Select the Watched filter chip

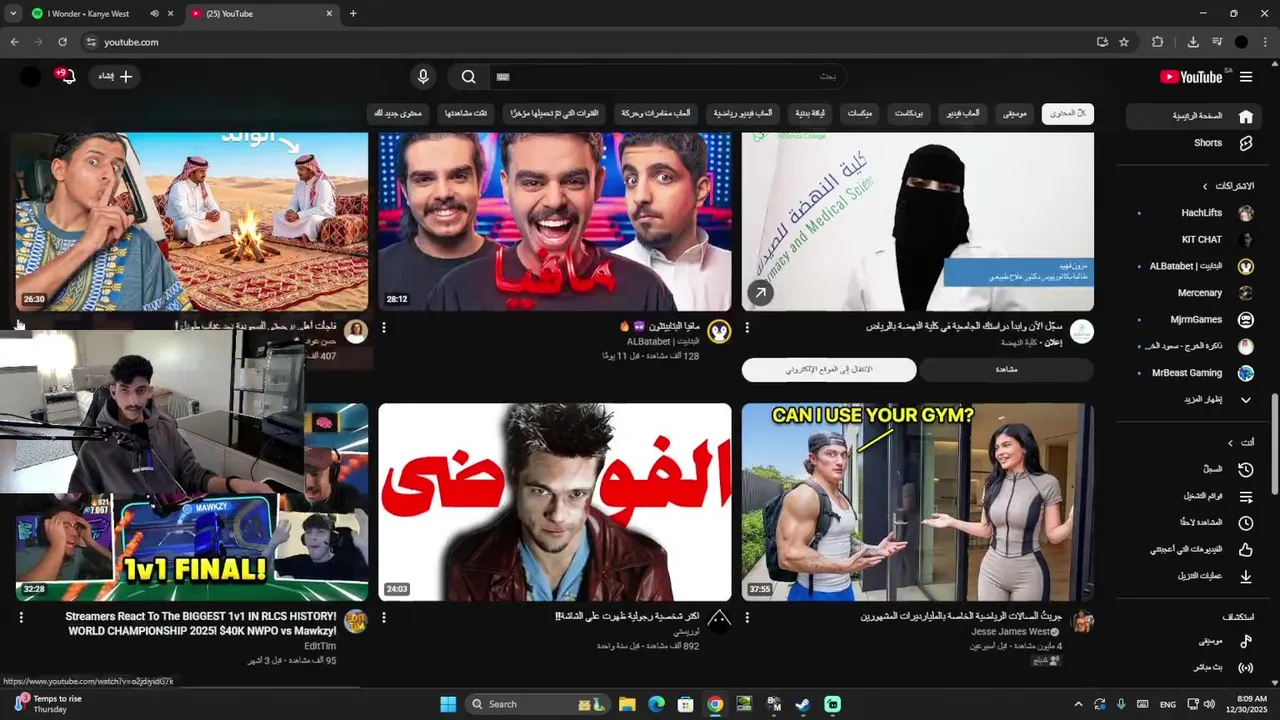(x=466, y=114)
